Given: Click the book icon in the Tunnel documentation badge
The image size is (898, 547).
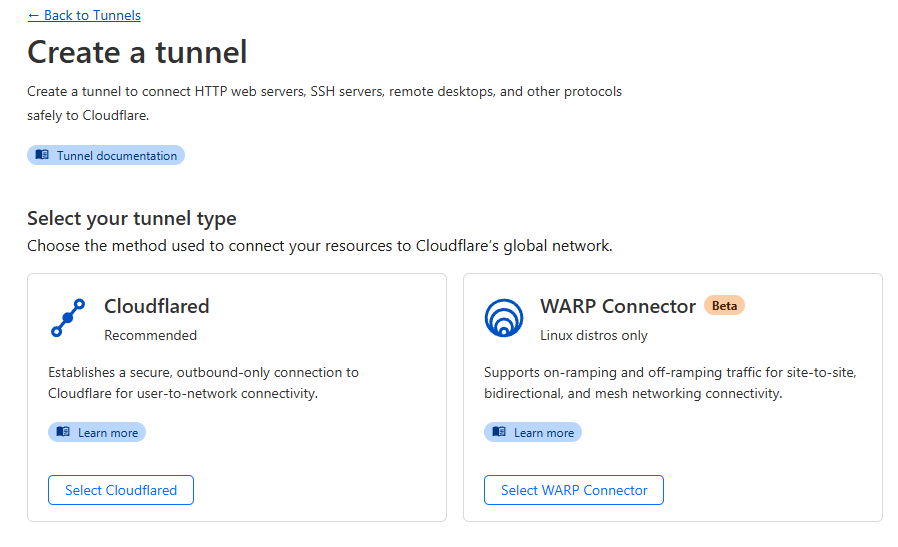Looking at the screenshot, I should (x=42, y=155).
